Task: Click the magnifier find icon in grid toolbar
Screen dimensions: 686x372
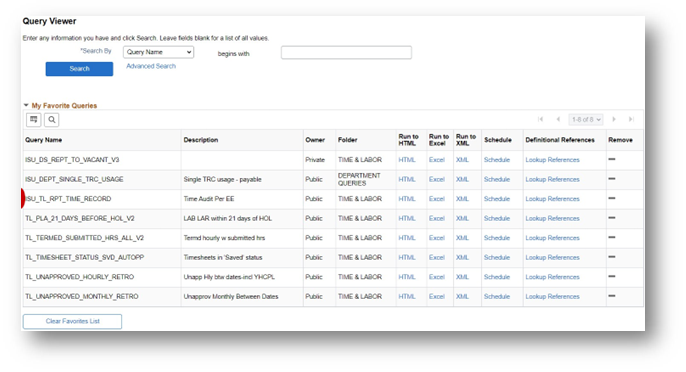Action: (52, 119)
